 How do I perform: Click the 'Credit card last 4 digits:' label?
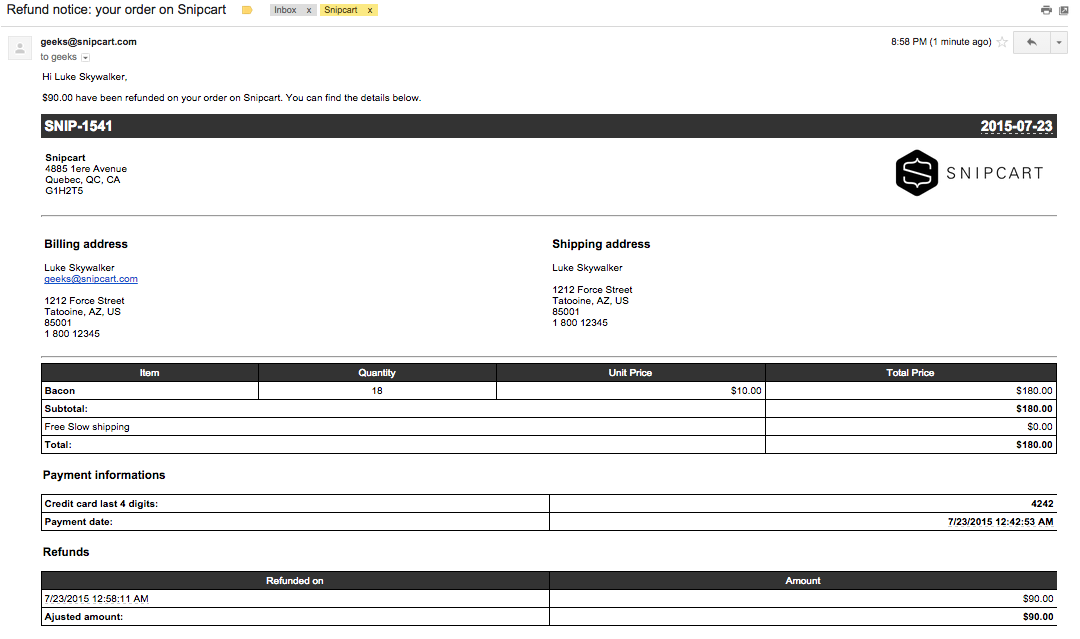[x=101, y=504]
